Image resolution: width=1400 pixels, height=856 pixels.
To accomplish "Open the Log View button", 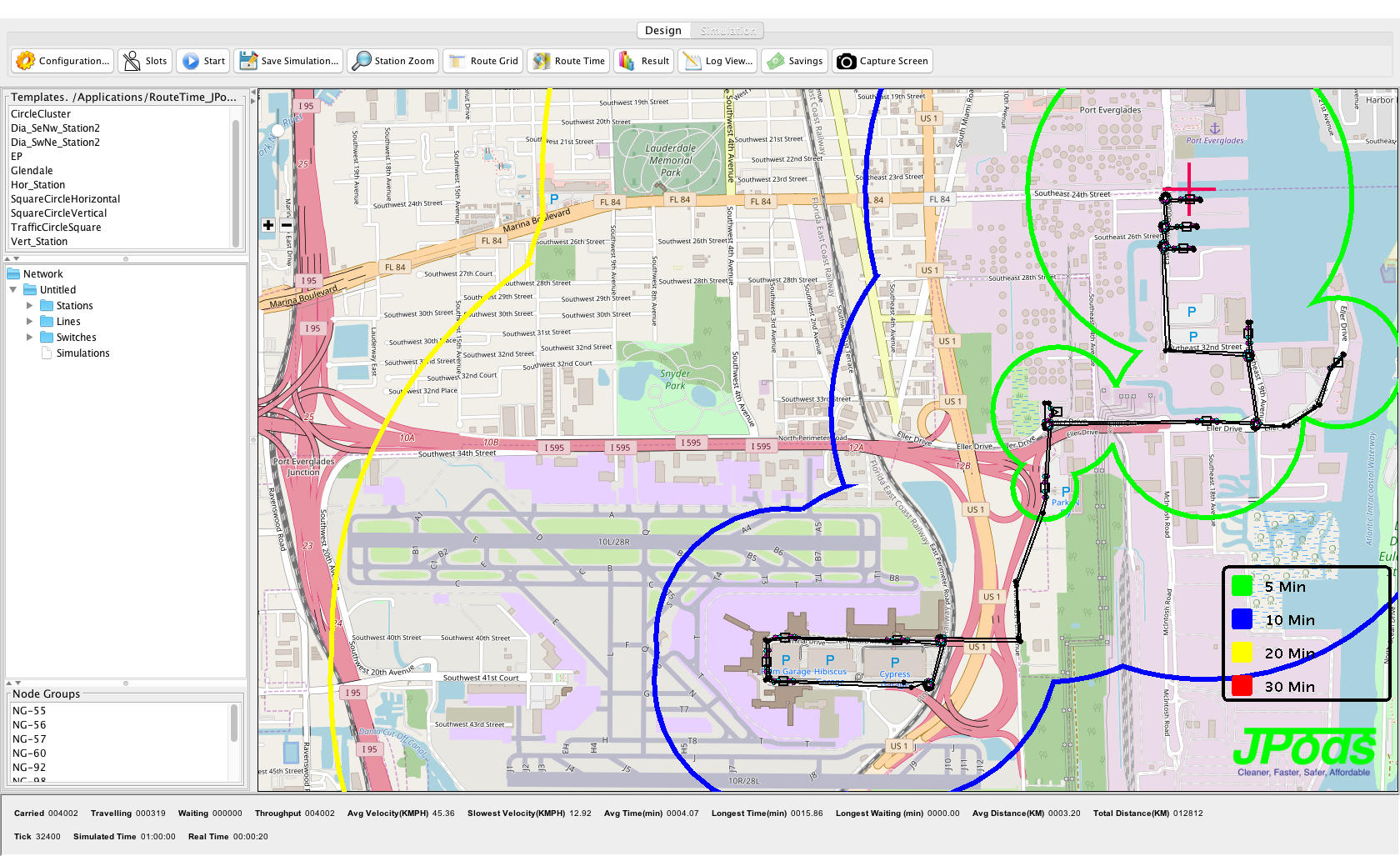I will pos(718,61).
